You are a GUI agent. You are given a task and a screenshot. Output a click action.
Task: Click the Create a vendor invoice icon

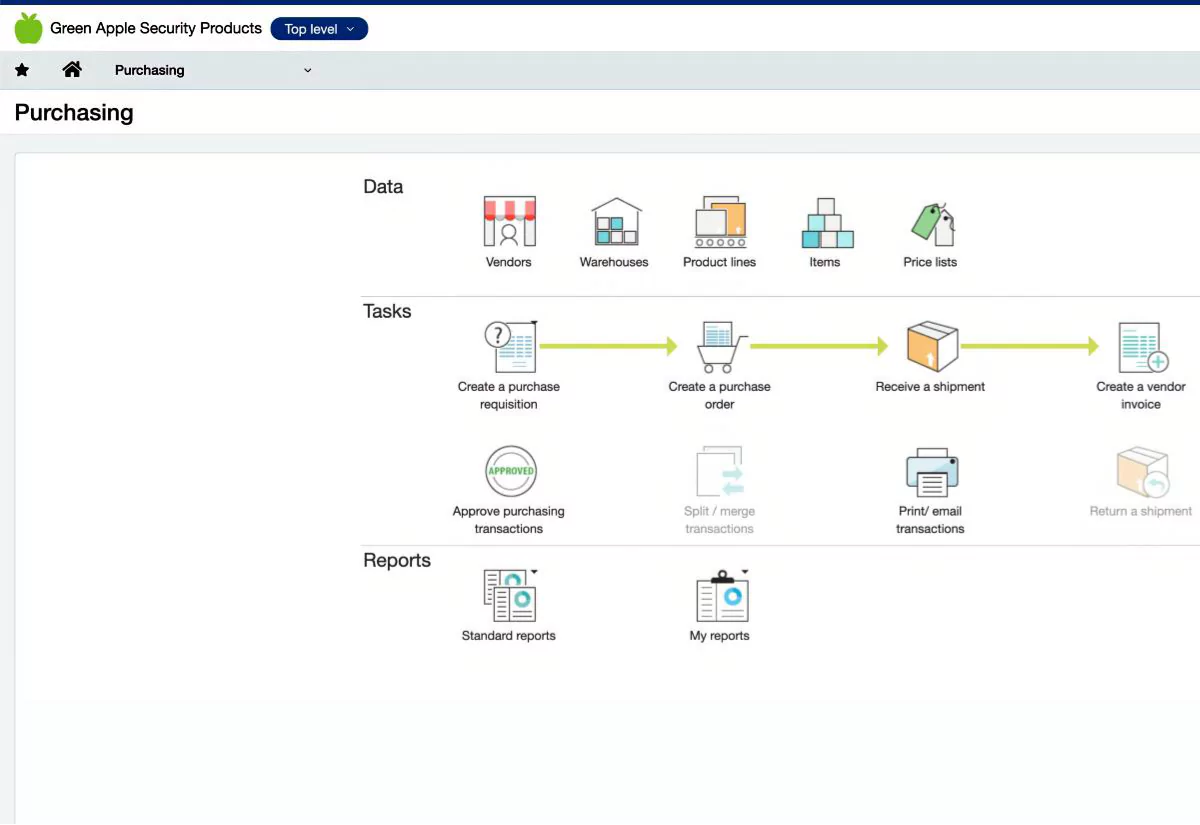coord(1141,347)
